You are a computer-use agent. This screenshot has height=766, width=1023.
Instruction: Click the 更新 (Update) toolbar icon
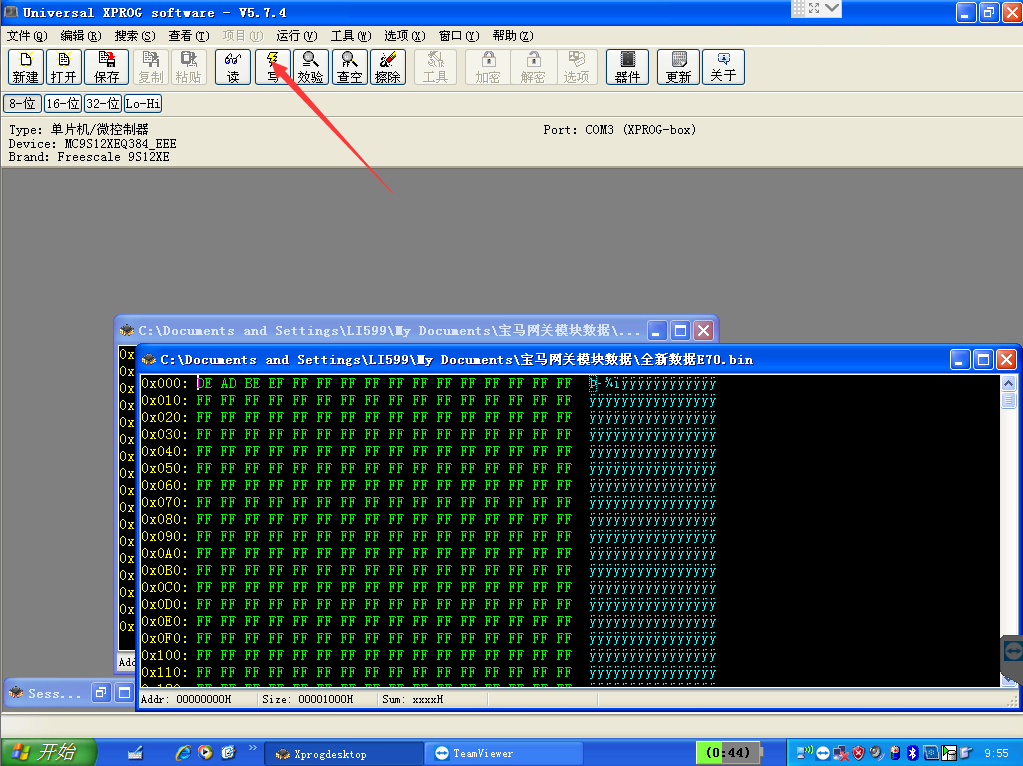(x=678, y=67)
